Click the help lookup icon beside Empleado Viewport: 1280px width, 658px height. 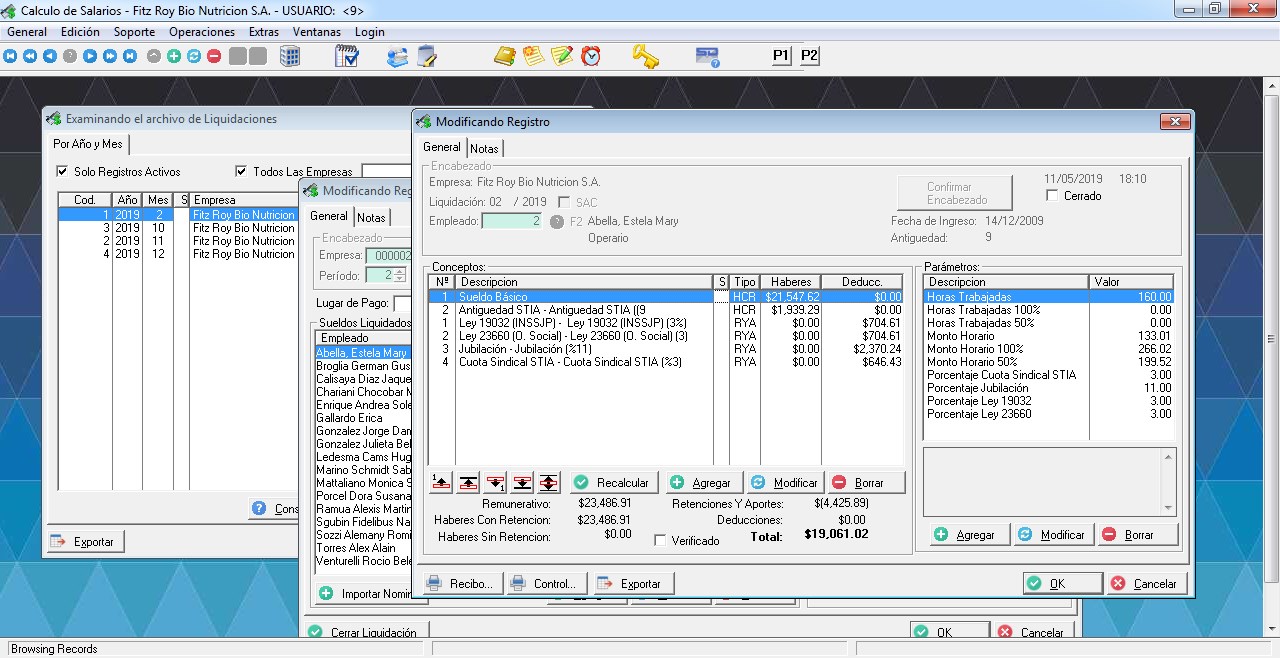(557, 221)
